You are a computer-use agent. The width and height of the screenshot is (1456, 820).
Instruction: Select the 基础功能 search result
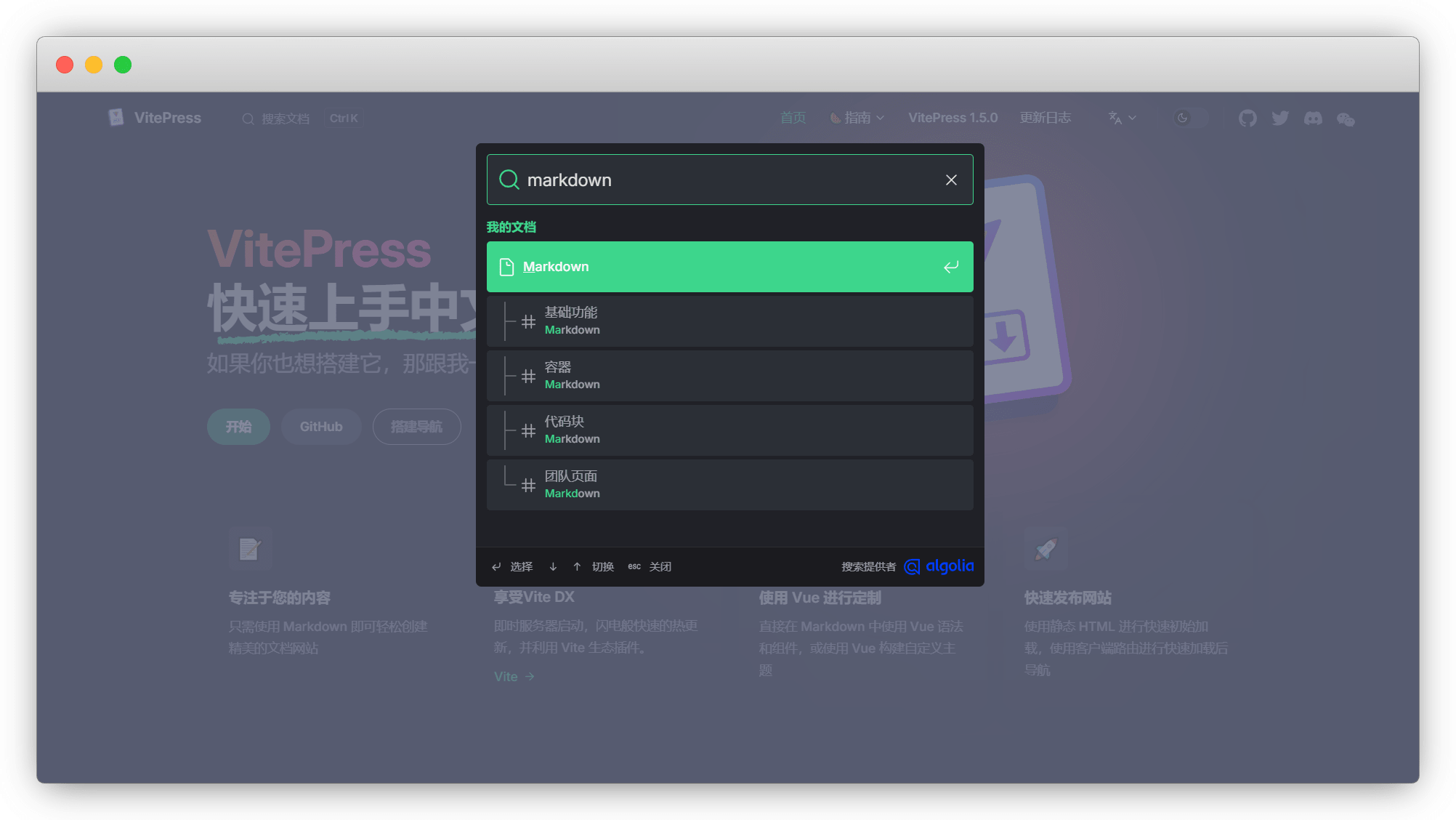coord(729,321)
